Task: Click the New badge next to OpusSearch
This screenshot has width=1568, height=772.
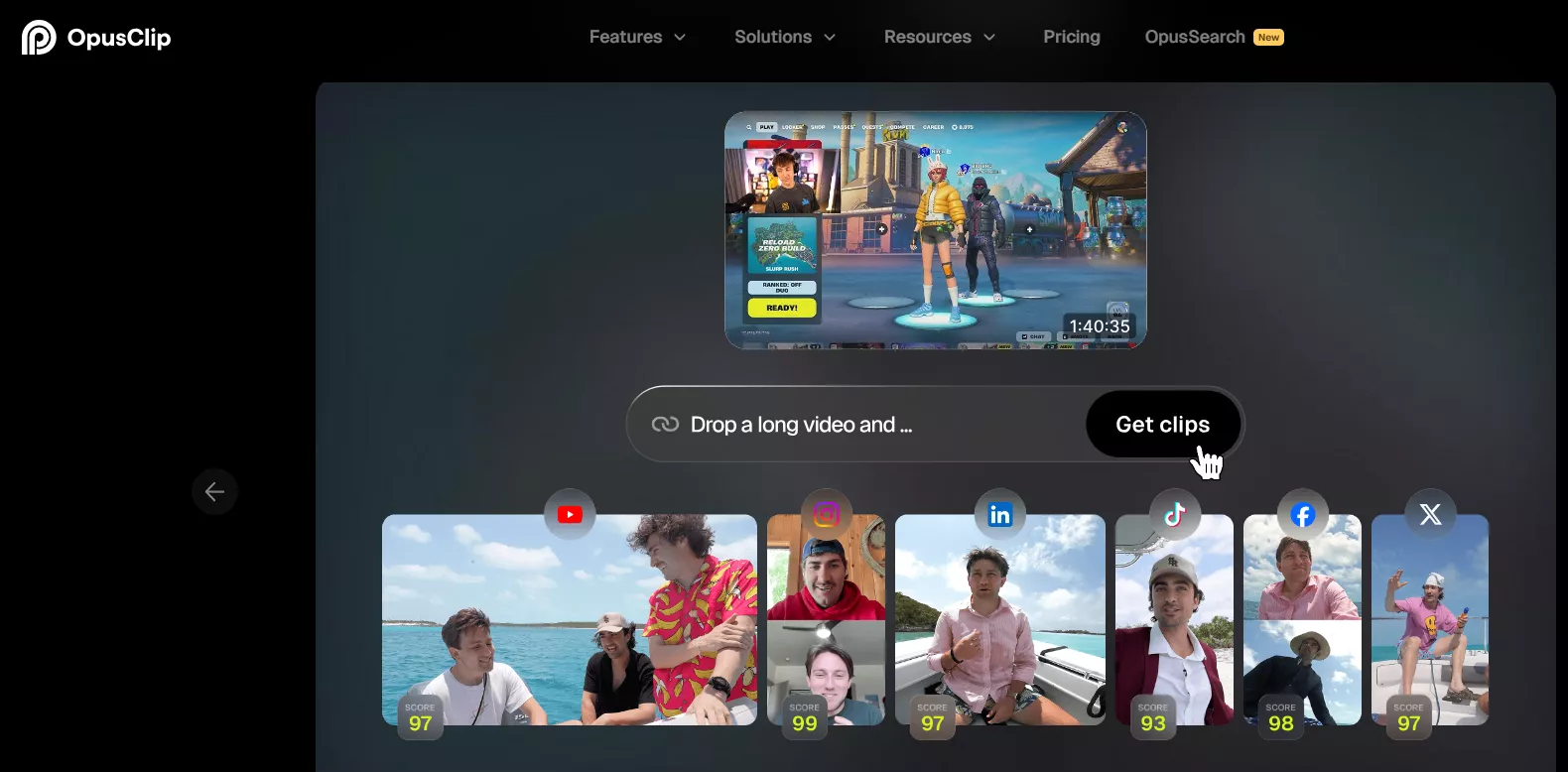Action: pos(1268,38)
